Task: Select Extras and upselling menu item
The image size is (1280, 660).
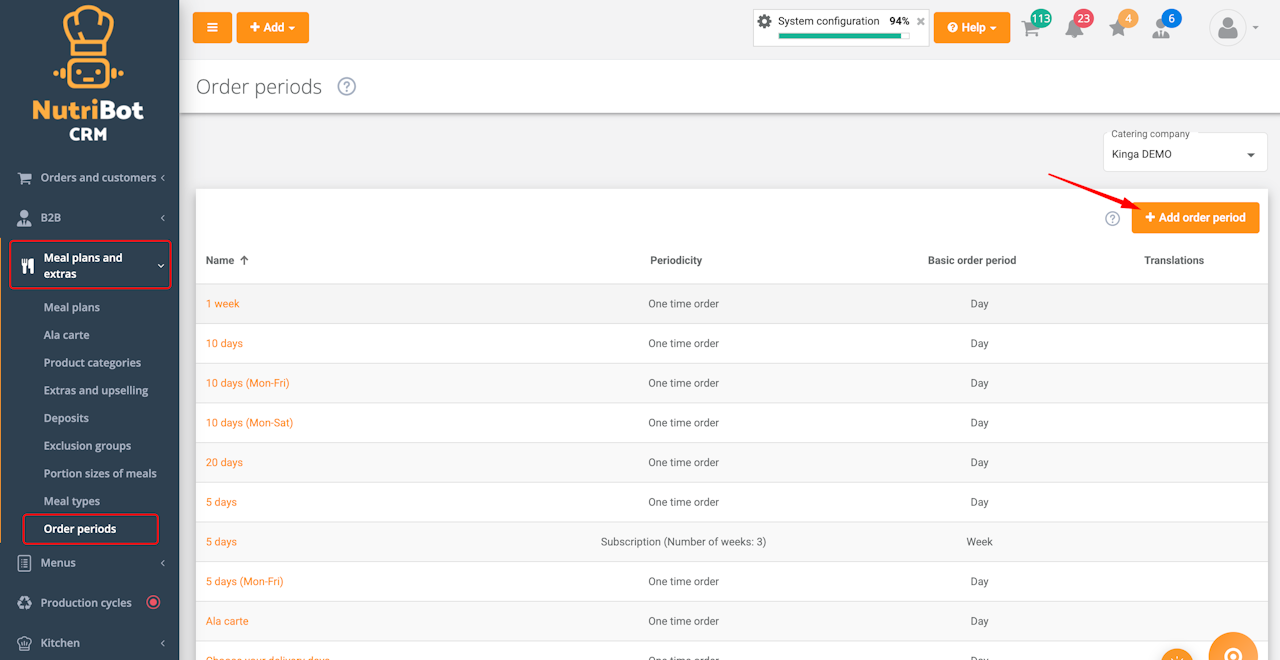Action: pyautogui.click(x=96, y=391)
